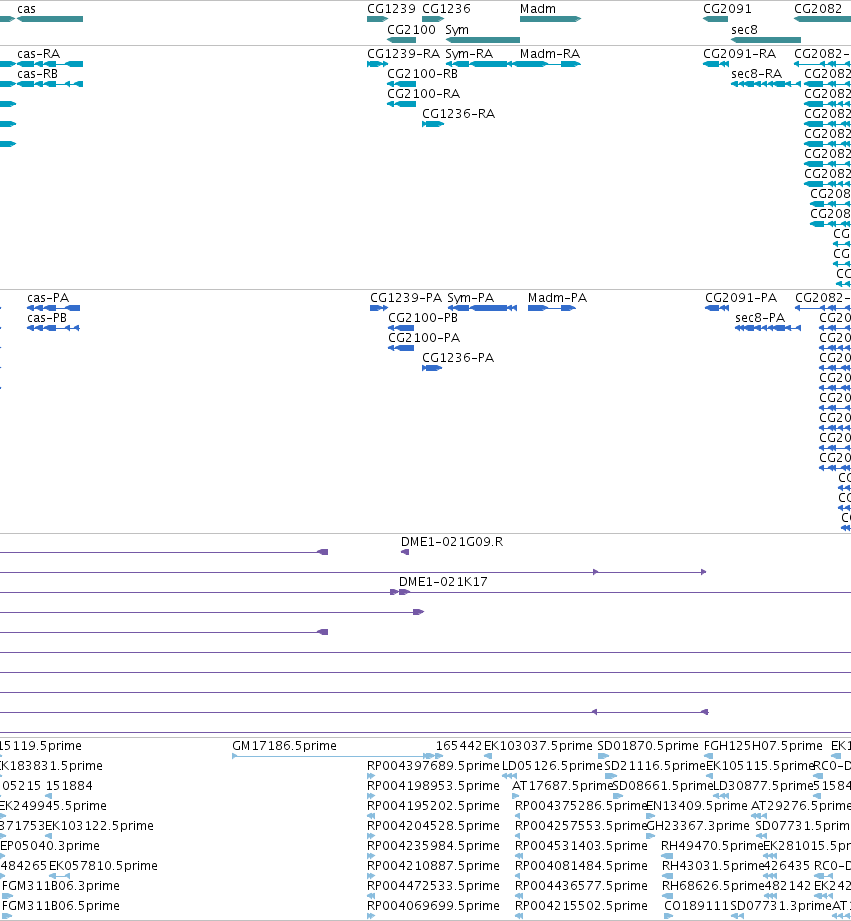Click the SD01870.5prime EST label
The image size is (851, 921).
648,746
